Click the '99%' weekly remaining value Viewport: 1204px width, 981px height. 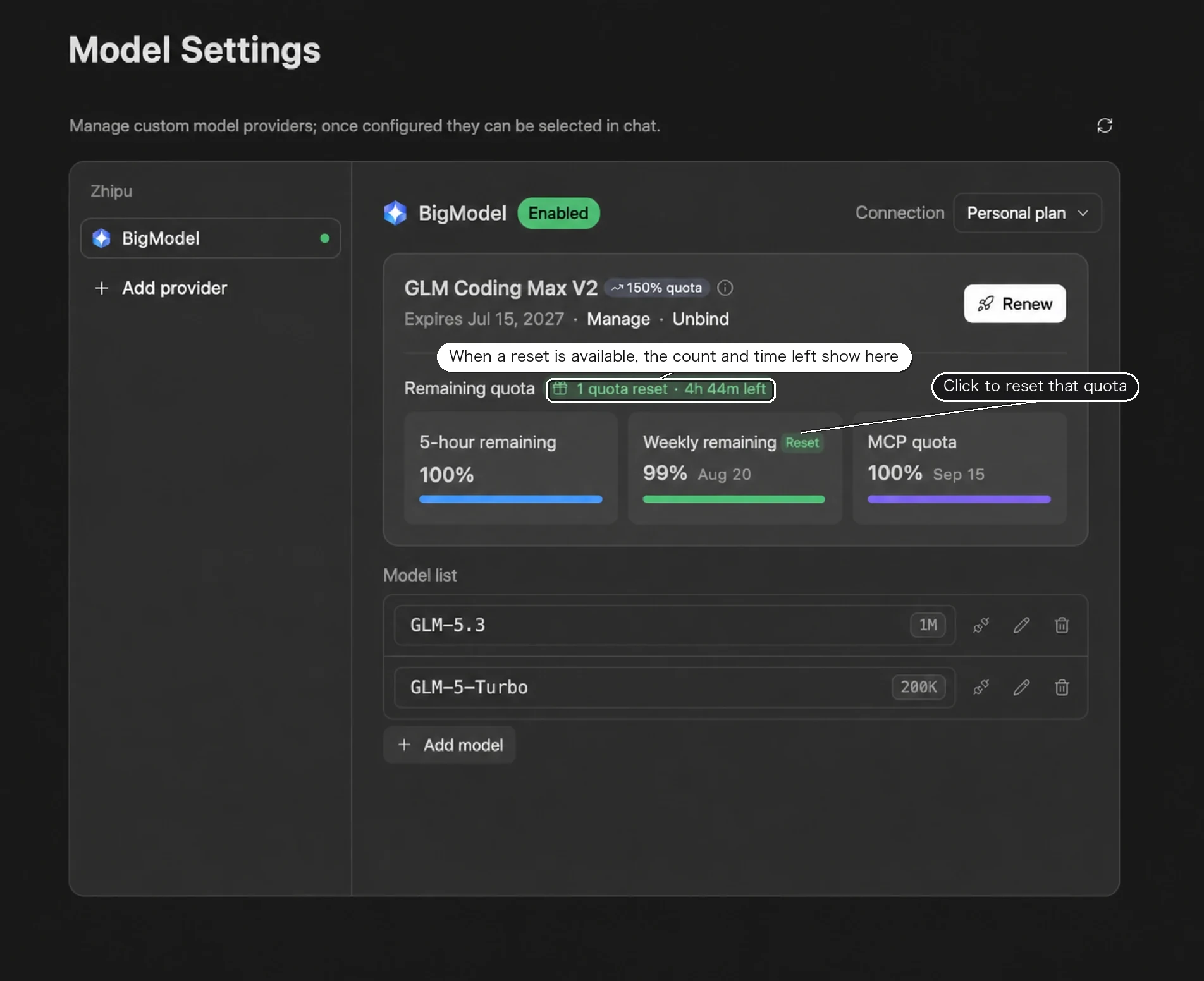[x=665, y=473]
